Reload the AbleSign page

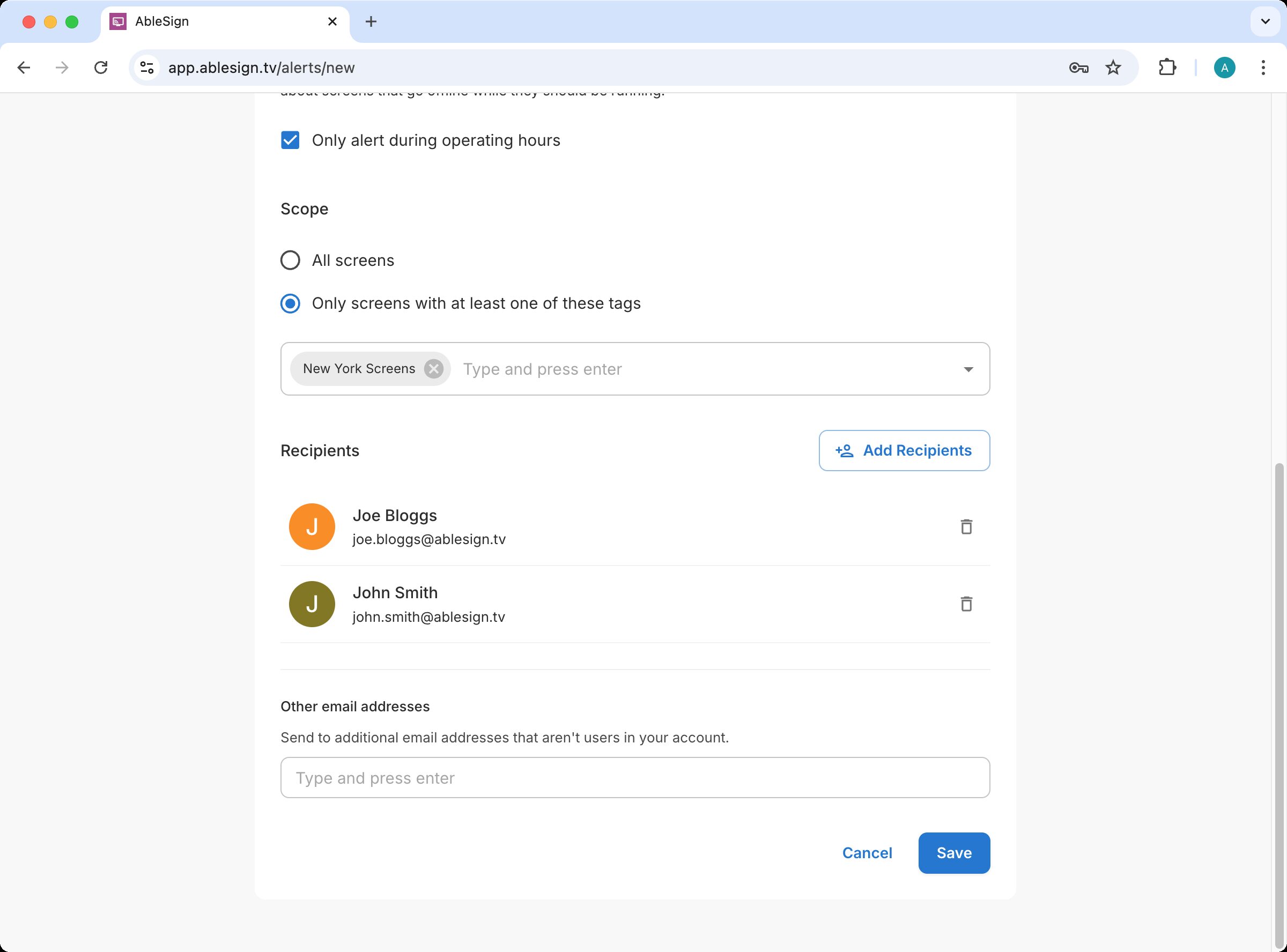101,68
